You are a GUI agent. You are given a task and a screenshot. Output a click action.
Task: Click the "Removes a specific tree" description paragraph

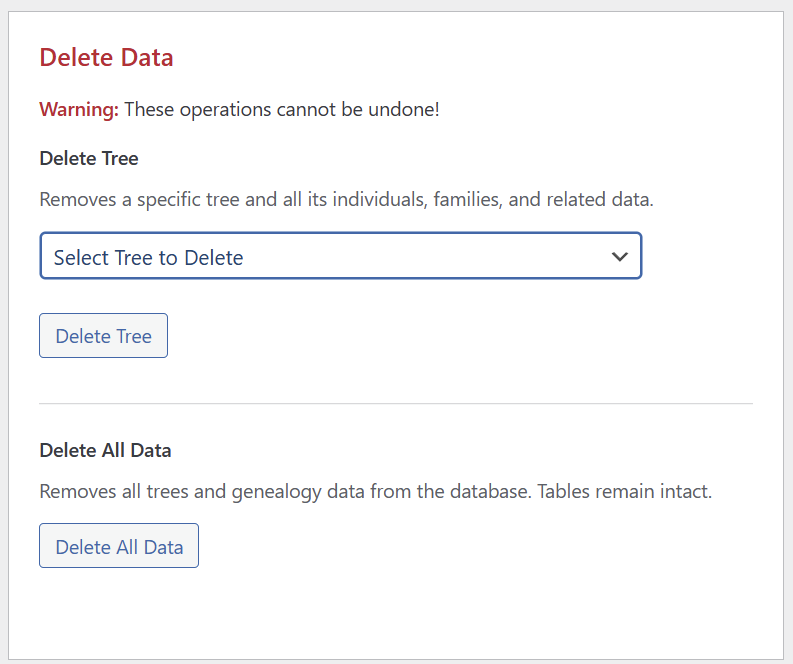click(346, 199)
